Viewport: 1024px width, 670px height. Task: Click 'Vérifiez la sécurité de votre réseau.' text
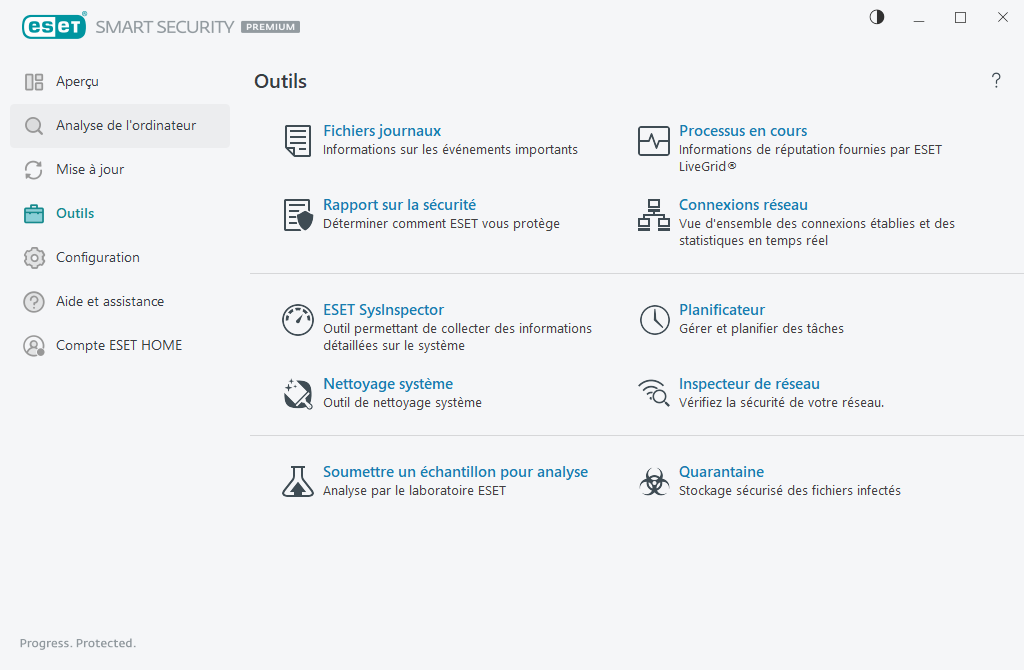781,403
